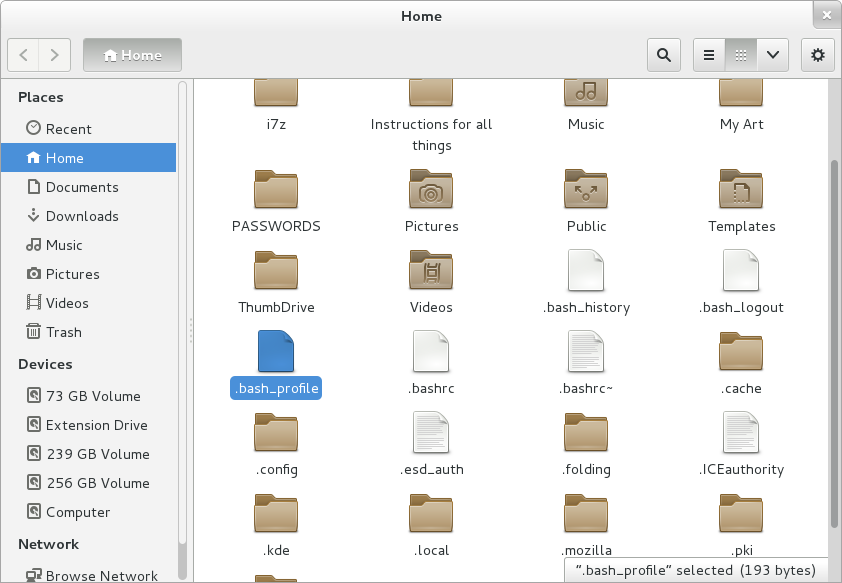
Task: Select the .kde folder icon
Action: click(276, 513)
